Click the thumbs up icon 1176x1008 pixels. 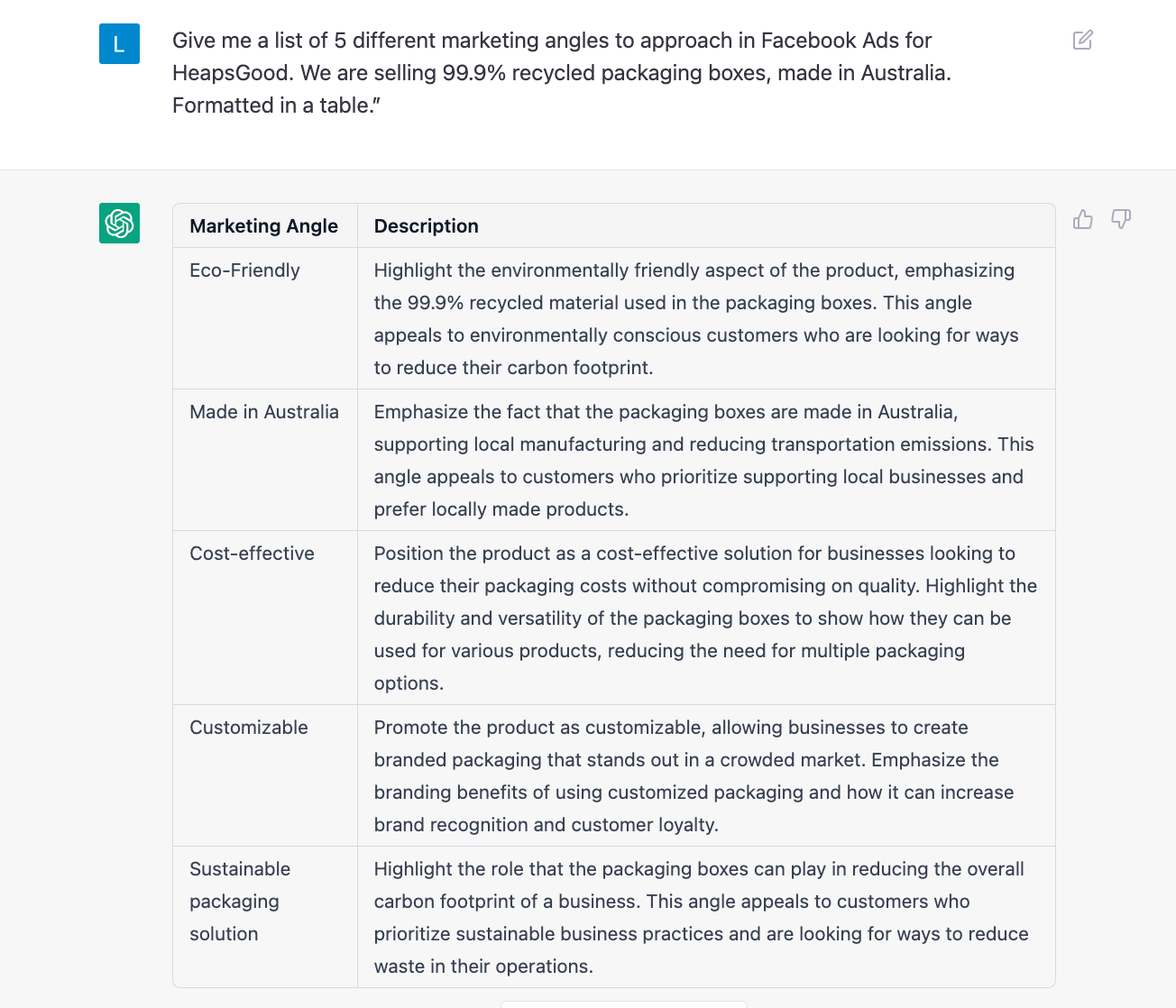[x=1083, y=219]
